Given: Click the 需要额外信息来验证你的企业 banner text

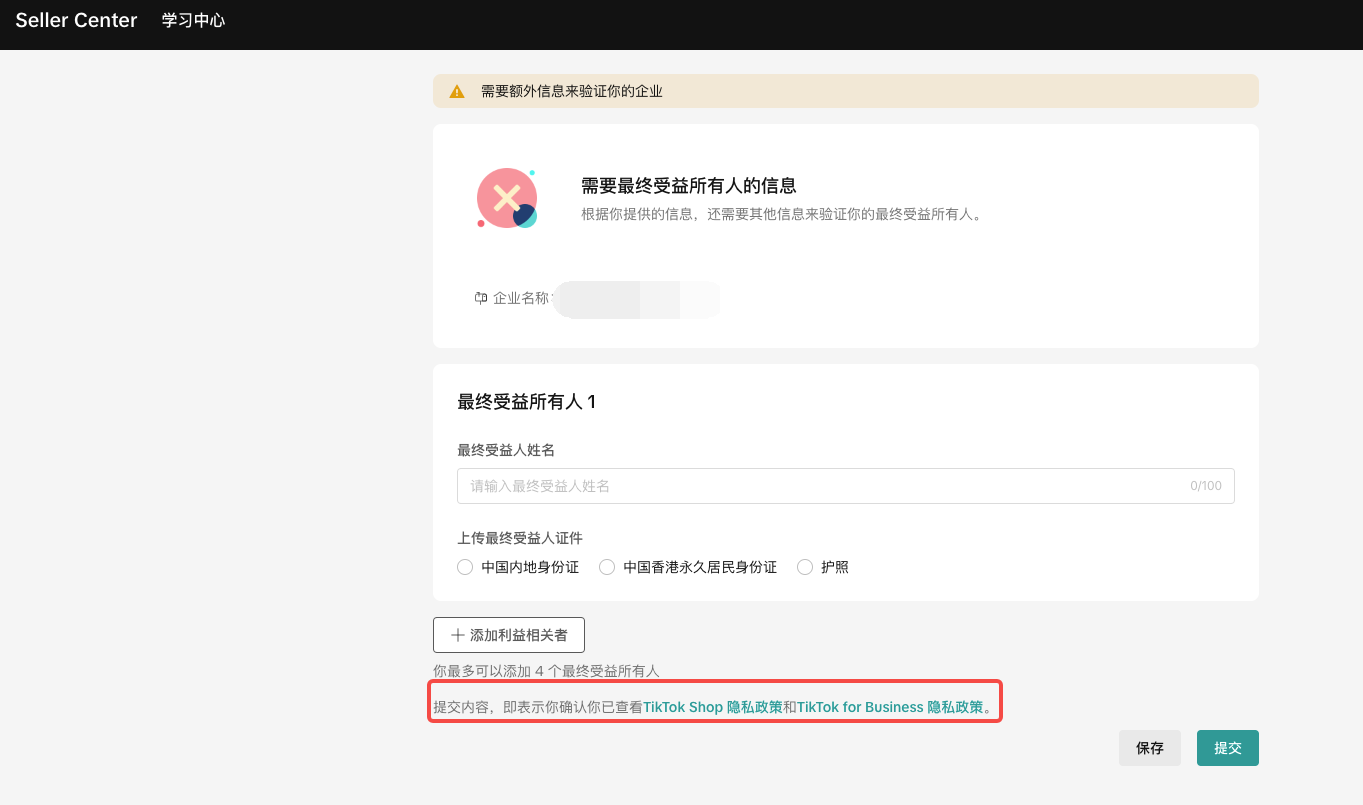Looking at the screenshot, I should [571, 91].
